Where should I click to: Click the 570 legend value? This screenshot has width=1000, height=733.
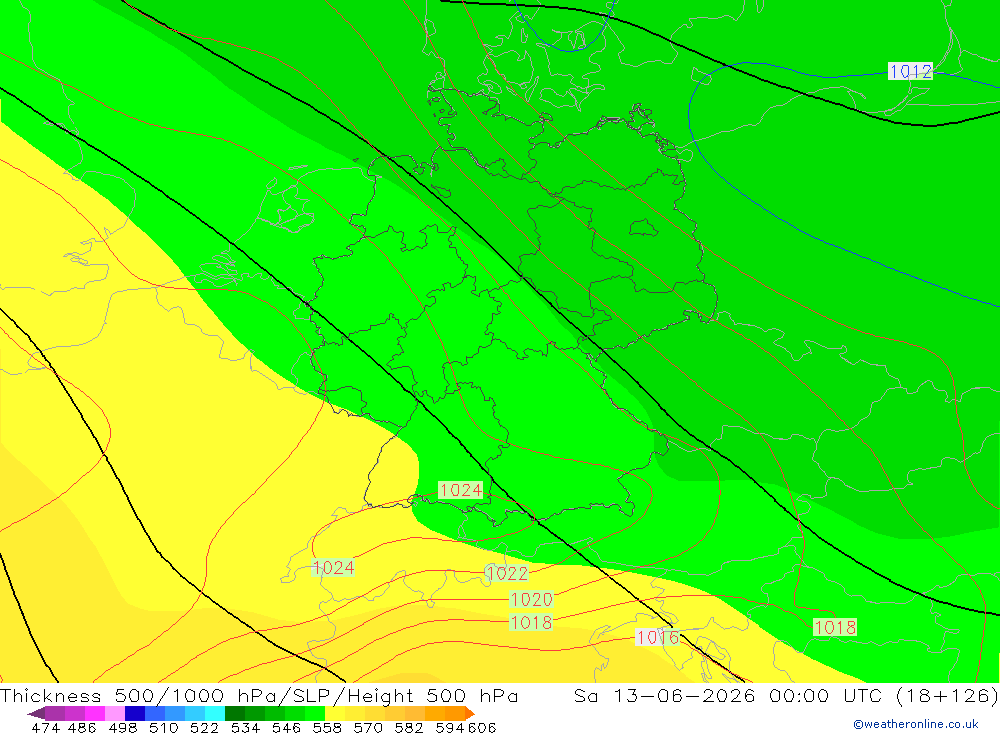[367, 727]
